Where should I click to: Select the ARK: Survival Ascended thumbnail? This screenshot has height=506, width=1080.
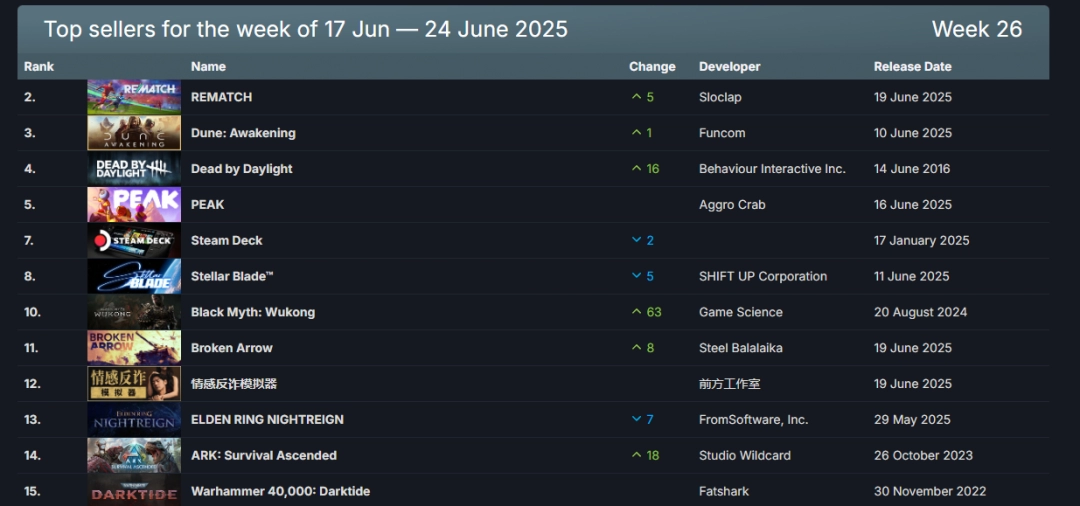tap(134, 456)
